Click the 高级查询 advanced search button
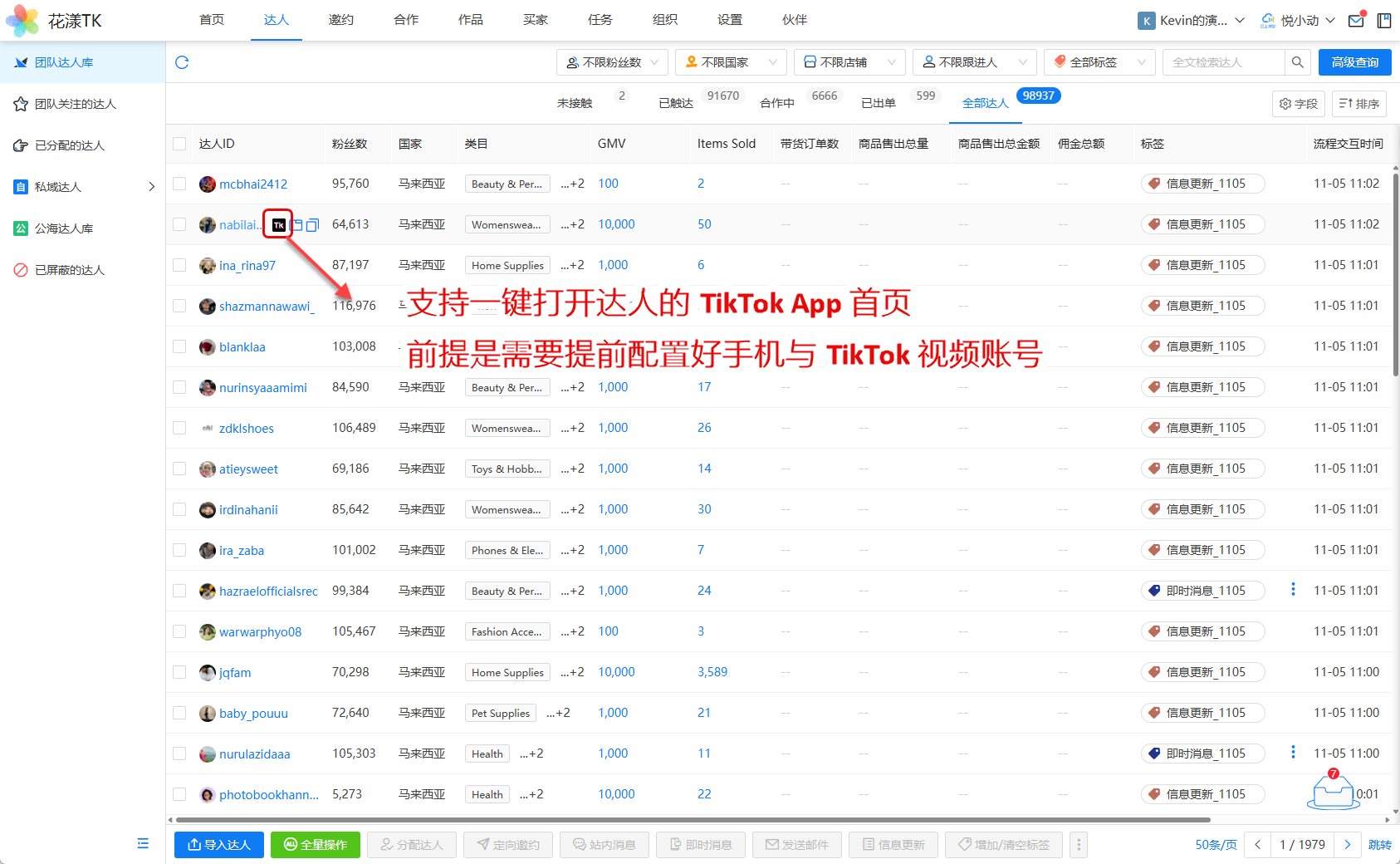Viewport: 1400px width, 864px height. pos(1354,62)
